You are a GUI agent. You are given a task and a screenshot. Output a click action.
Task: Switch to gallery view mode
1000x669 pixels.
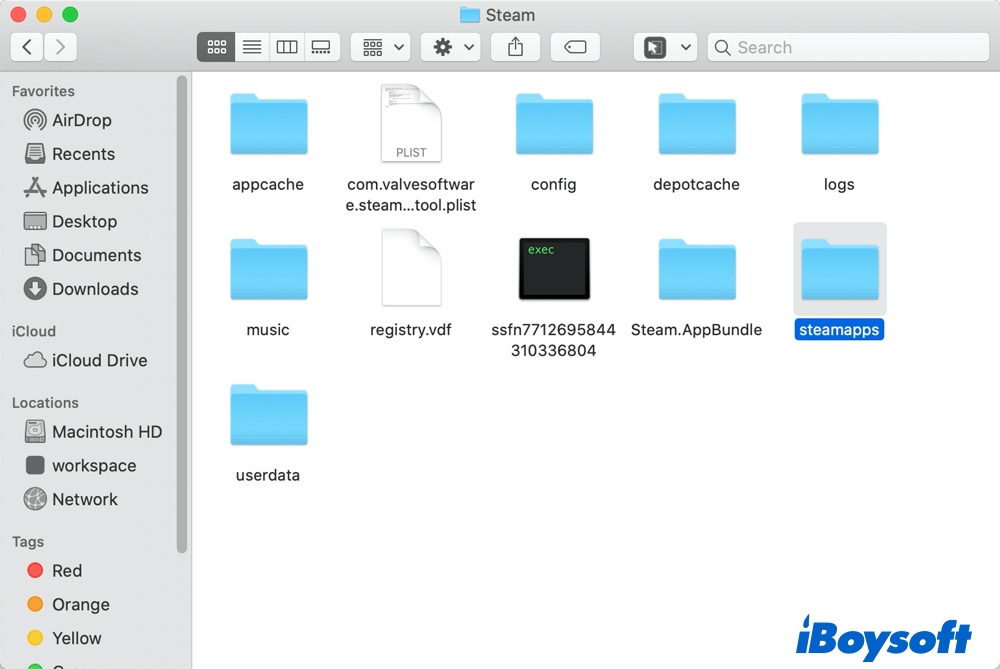[x=321, y=47]
